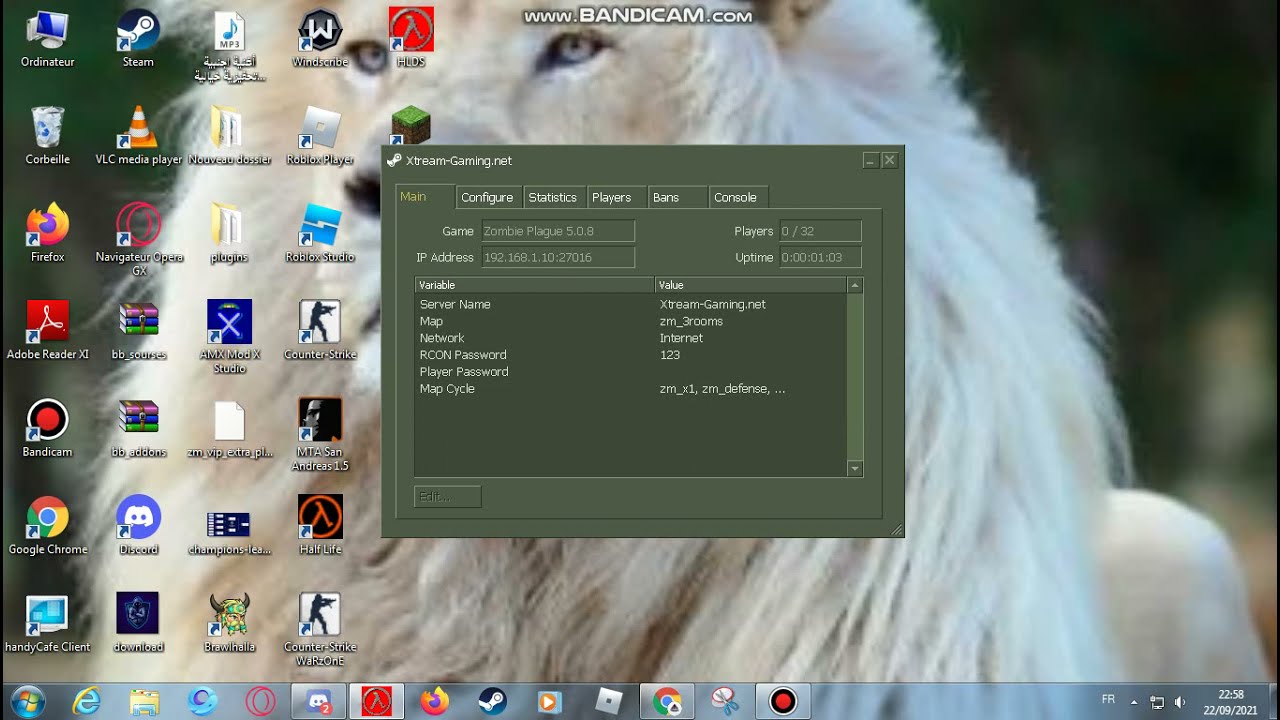
Task: Show hidden tray icons arrow
Action: [x=1134, y=702]
